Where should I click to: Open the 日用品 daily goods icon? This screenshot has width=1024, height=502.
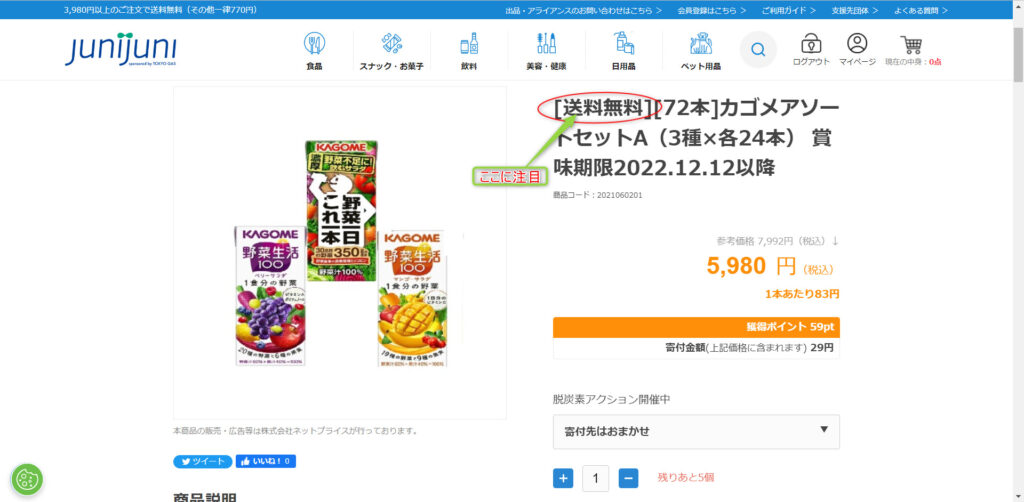coord(624,44)
